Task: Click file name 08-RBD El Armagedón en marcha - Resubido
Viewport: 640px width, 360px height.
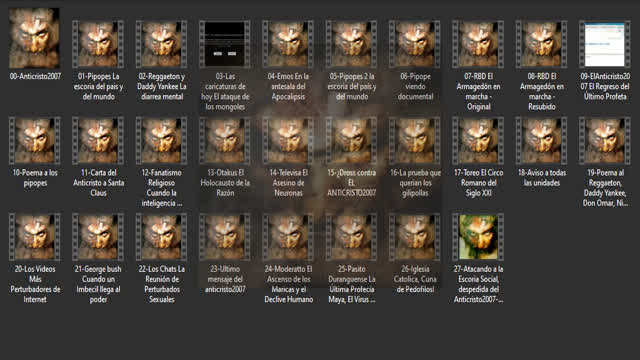Action: tap(542, 91)
